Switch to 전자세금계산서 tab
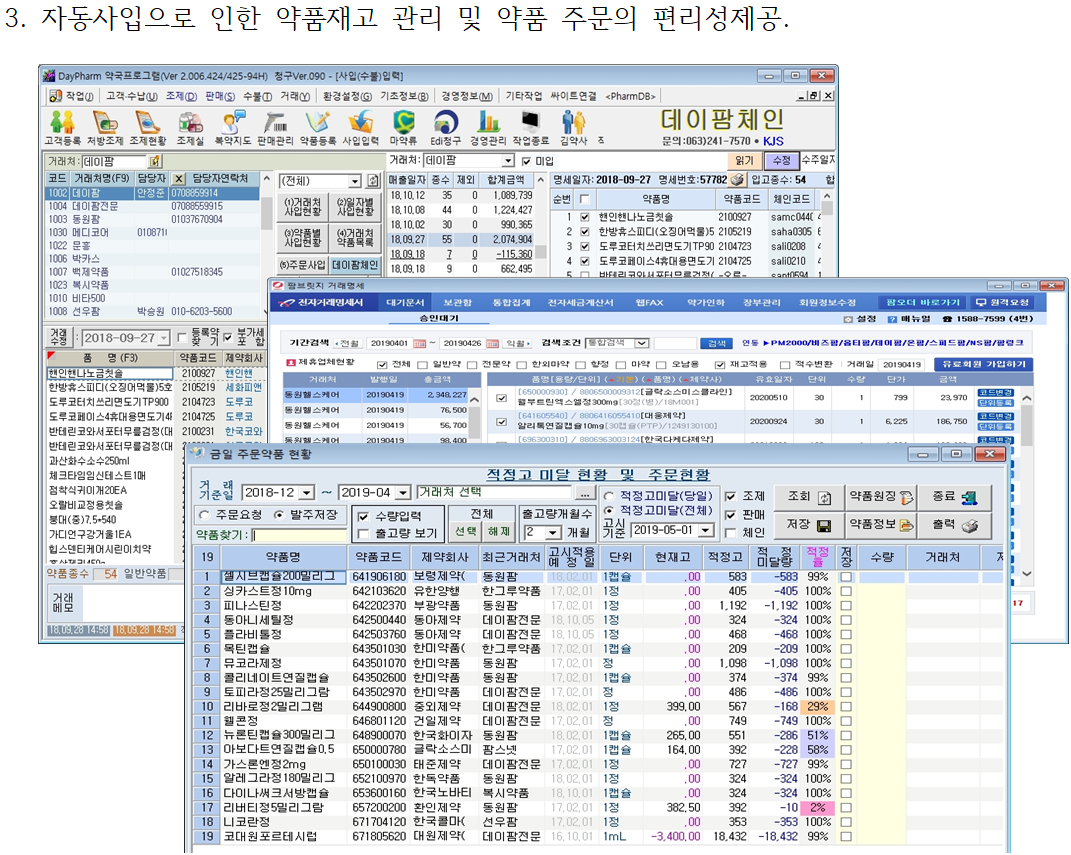Viewport: 1071px width, 855px height. click(x=580, y=303)
